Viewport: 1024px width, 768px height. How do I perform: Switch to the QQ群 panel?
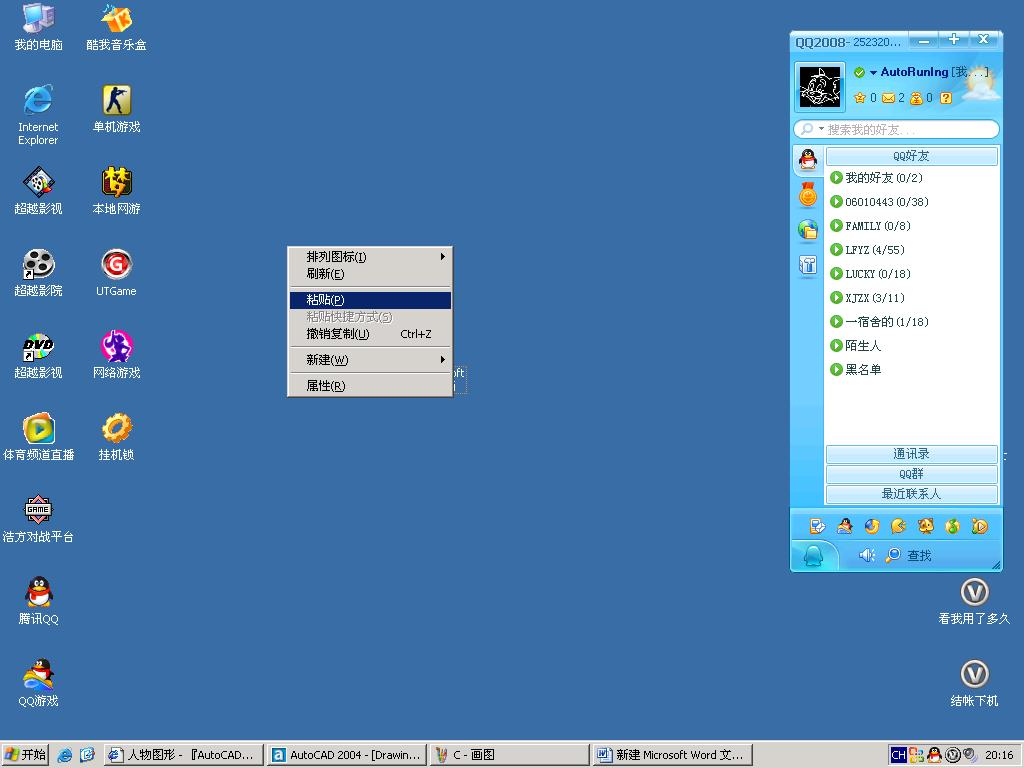tap(912, 474)
